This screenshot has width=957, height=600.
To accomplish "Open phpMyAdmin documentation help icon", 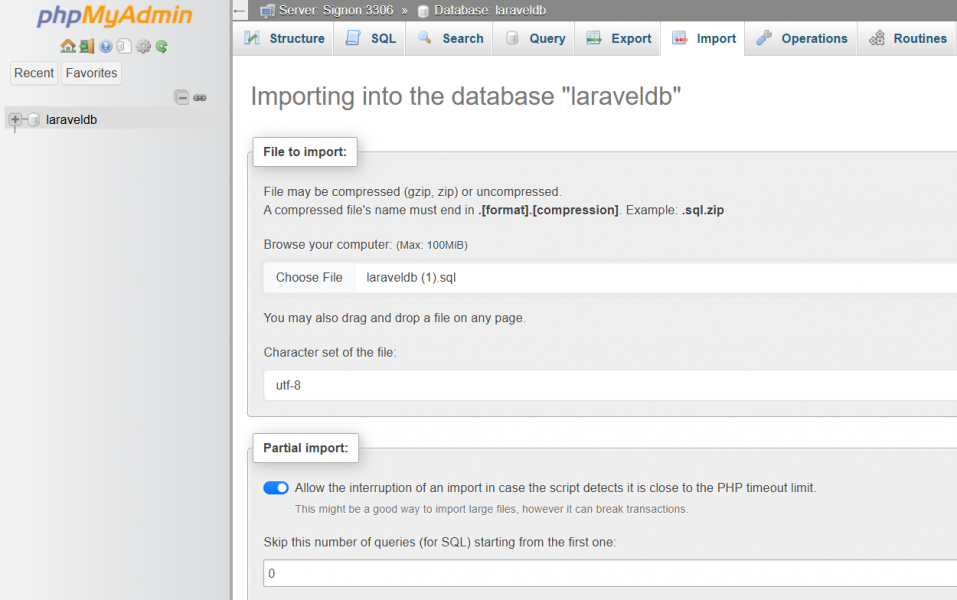I will tap(105, 46).
